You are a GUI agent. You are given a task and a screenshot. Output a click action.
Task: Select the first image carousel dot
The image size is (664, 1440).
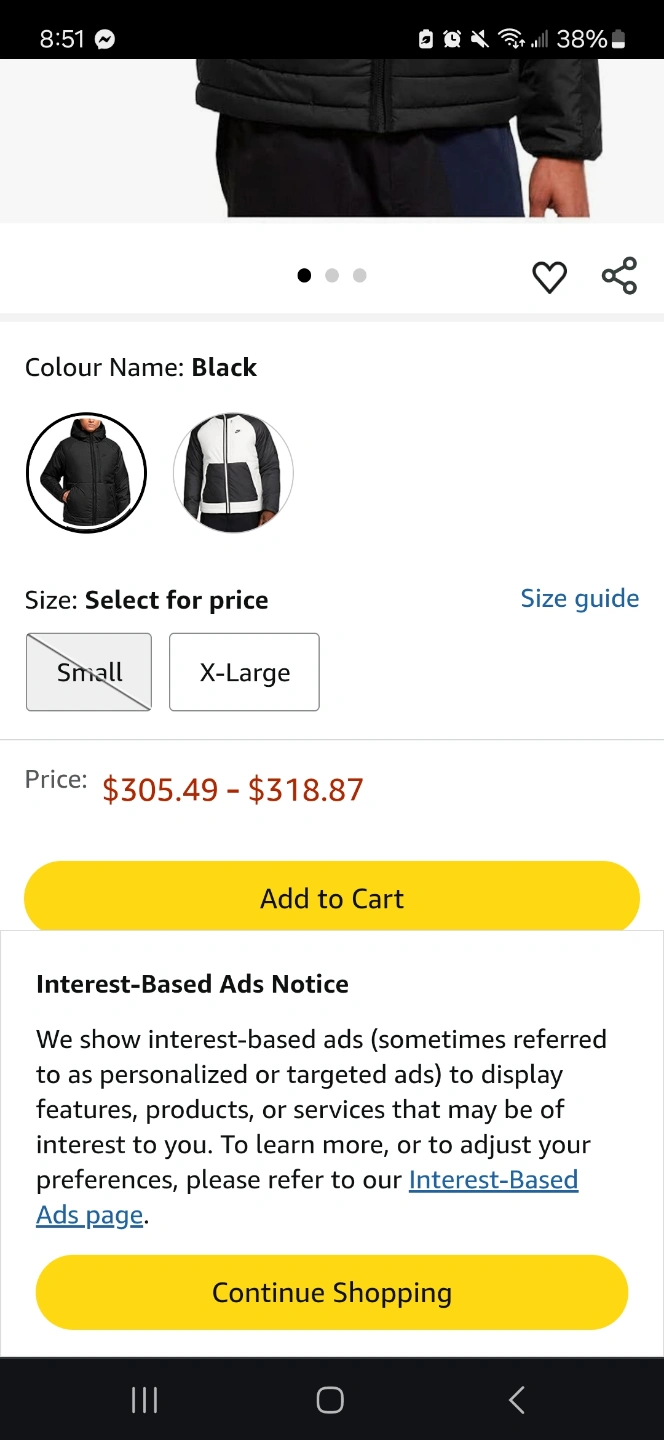click(304, 276)
